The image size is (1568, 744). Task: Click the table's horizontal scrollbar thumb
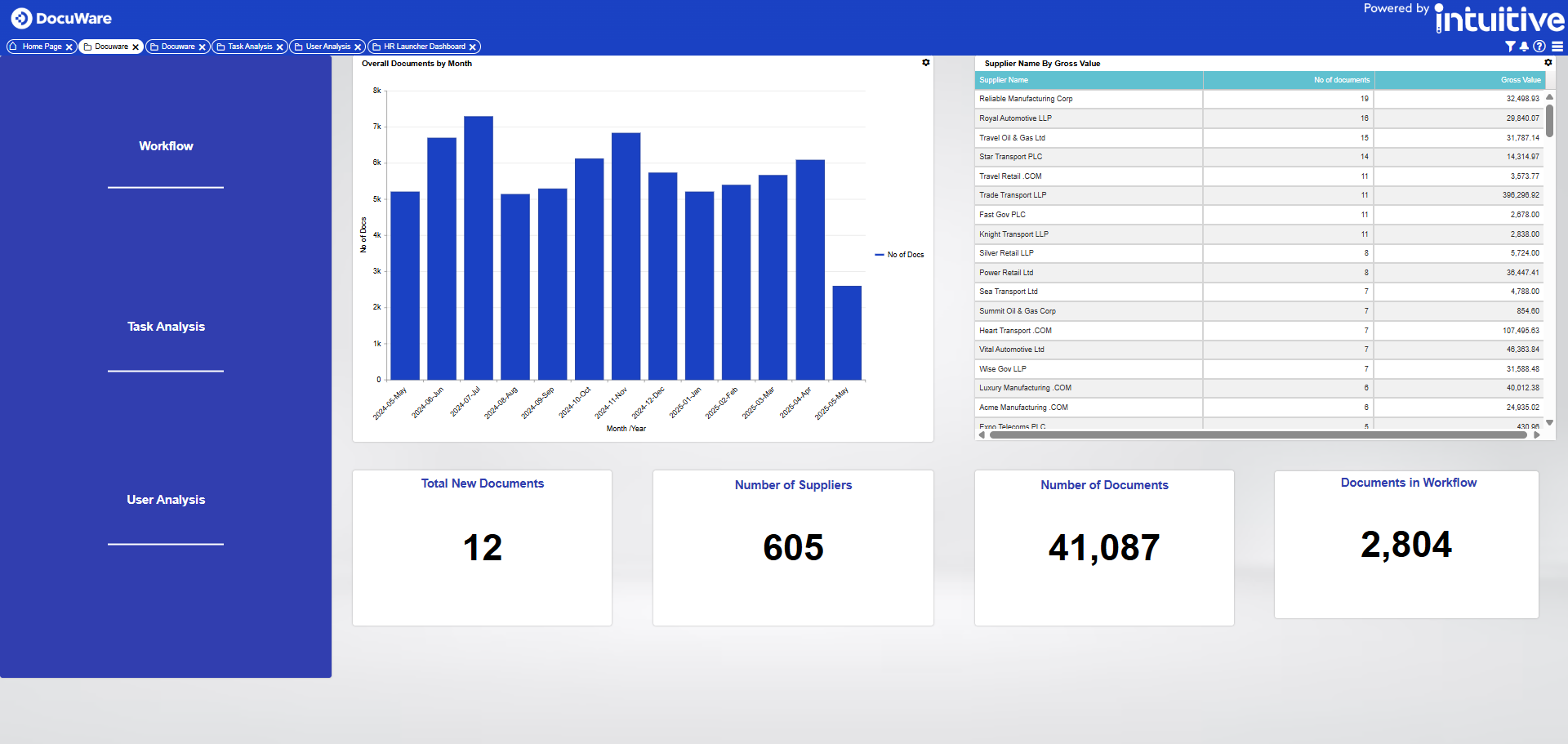1258,435
